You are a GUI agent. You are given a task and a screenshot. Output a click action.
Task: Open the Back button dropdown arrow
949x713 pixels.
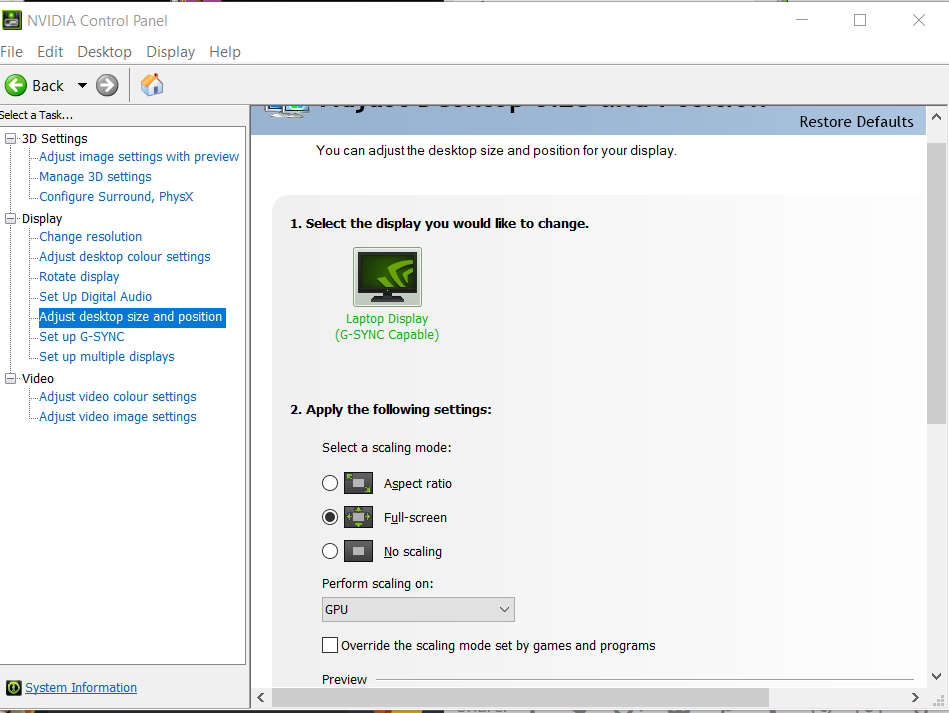tap(82, 85)
